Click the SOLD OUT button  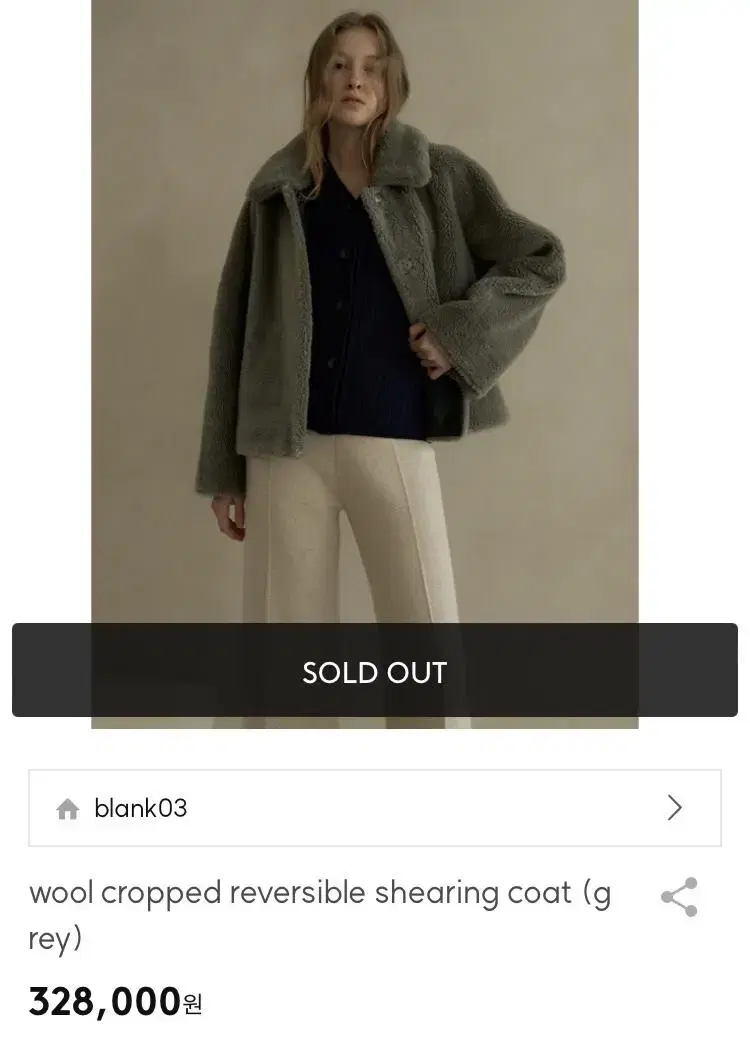375,670
